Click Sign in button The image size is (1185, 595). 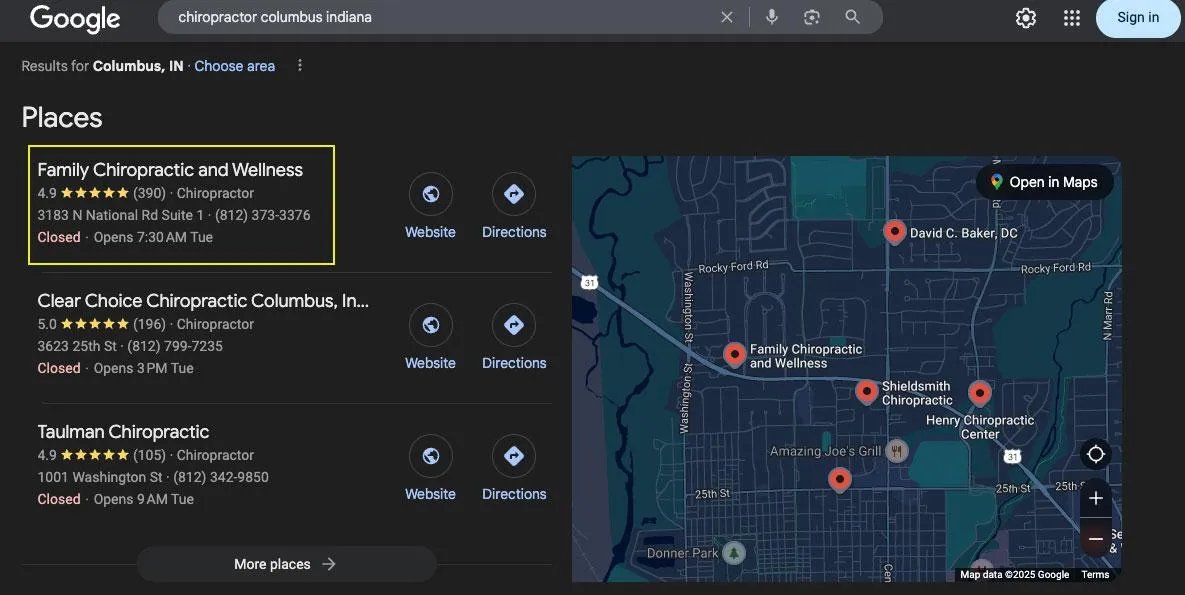coord(1137,17)
